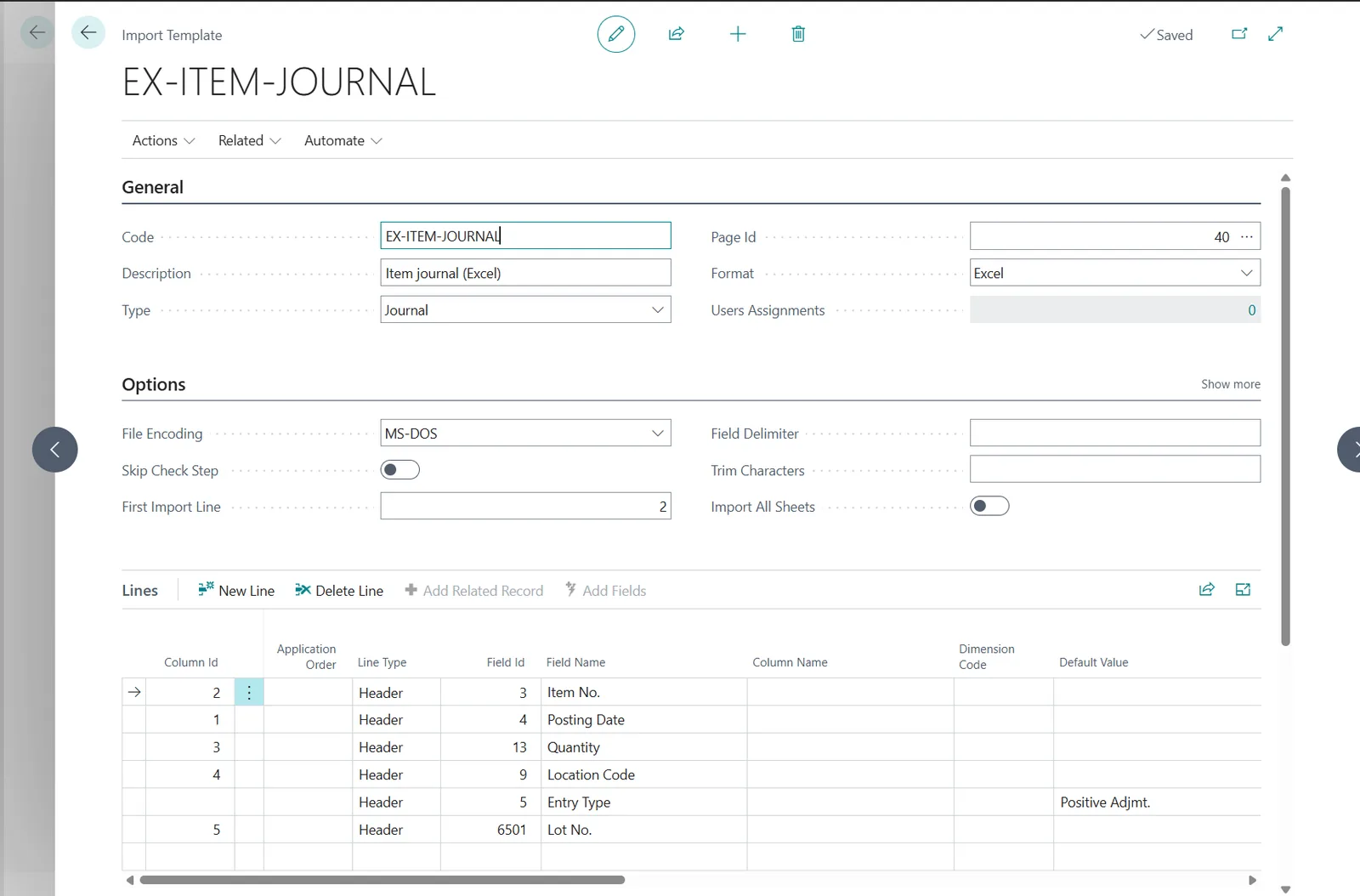This screenshot has height=896, width=1360.
Task: Click the Field Id column header
Action: pos(505,662)
